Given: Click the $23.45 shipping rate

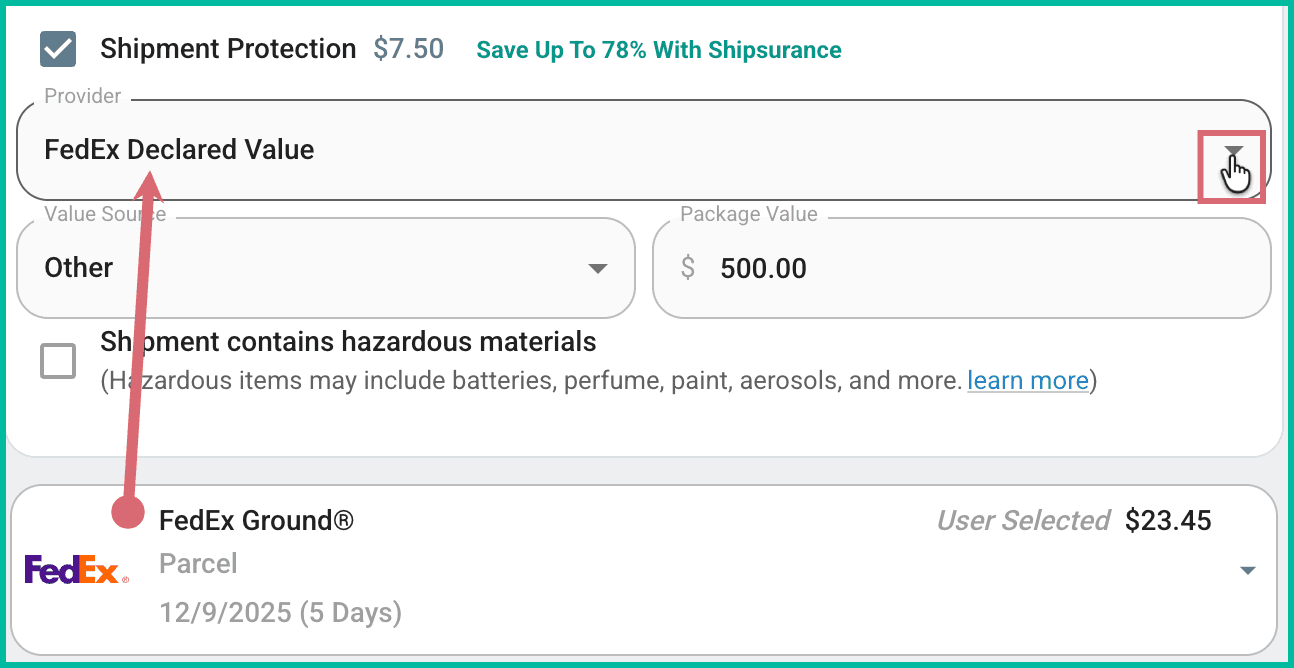Looking at the screenshot, I should [1168, 521].
